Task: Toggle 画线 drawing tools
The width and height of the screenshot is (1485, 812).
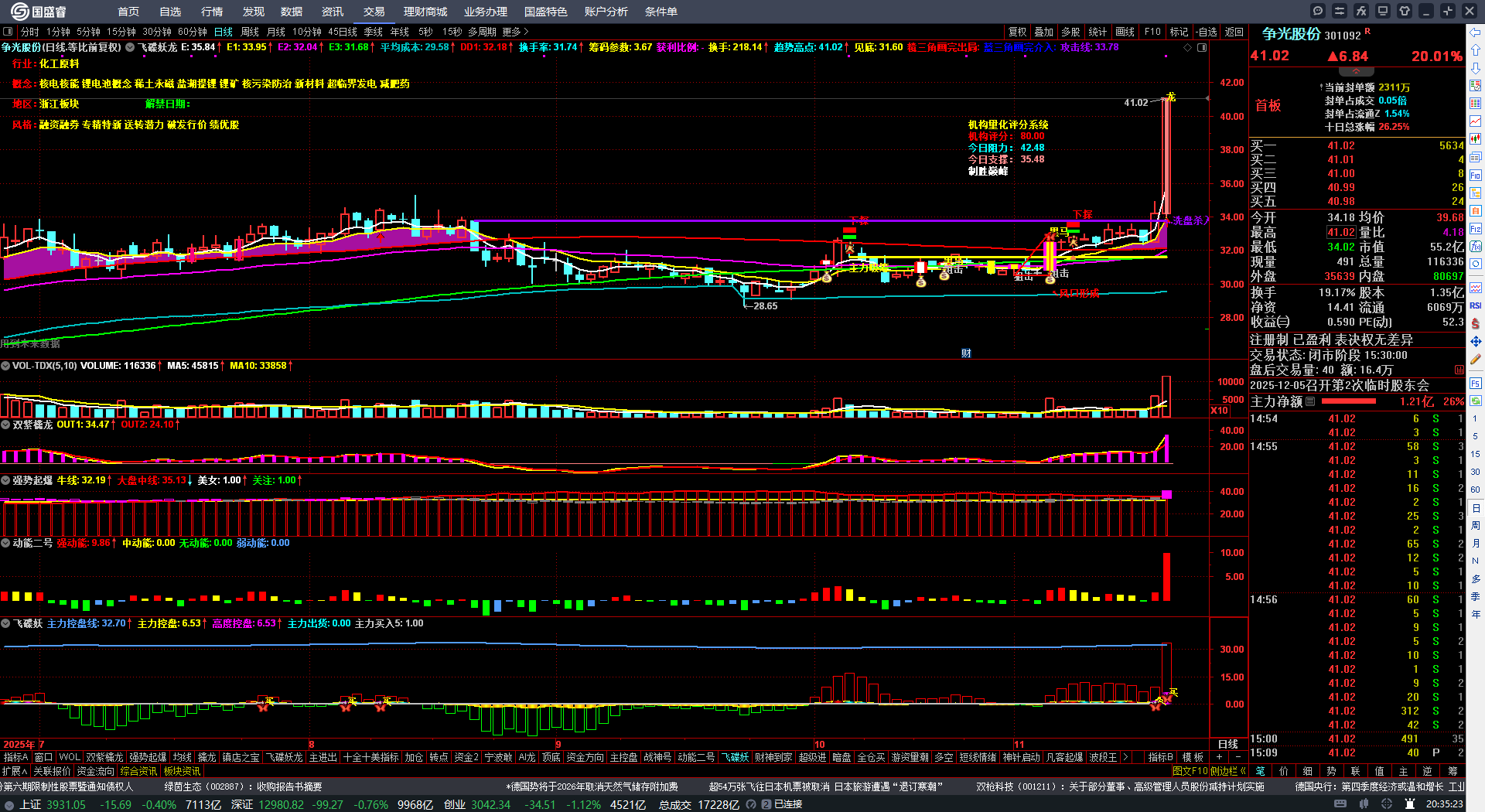Action: 1125,32
